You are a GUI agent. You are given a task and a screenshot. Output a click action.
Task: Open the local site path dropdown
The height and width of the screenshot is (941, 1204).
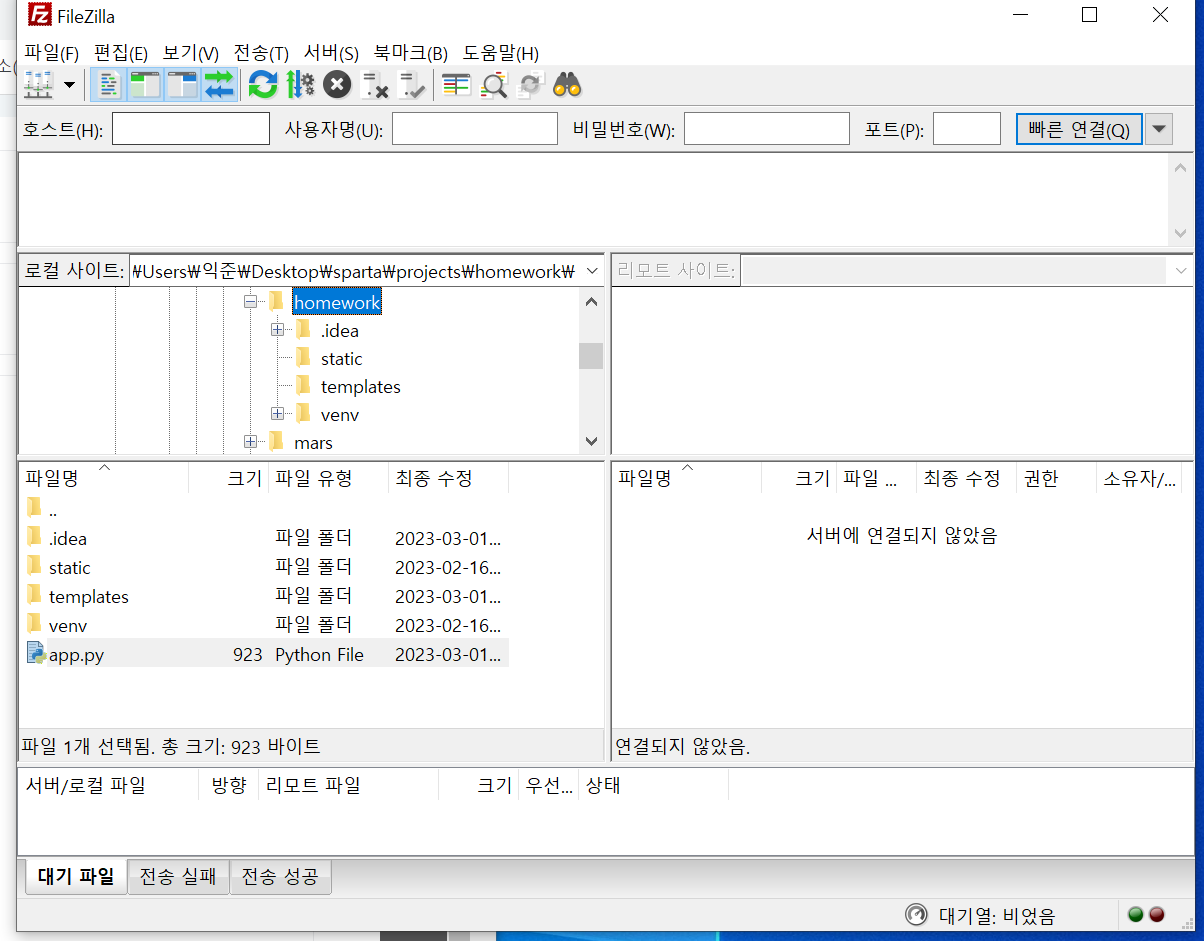(591, 271)
